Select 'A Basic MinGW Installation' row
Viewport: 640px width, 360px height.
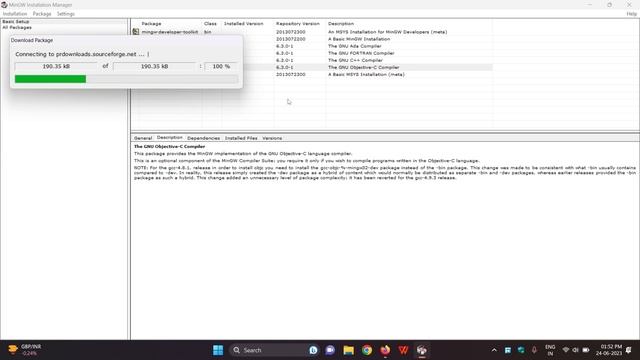click(x=359, y=39)
